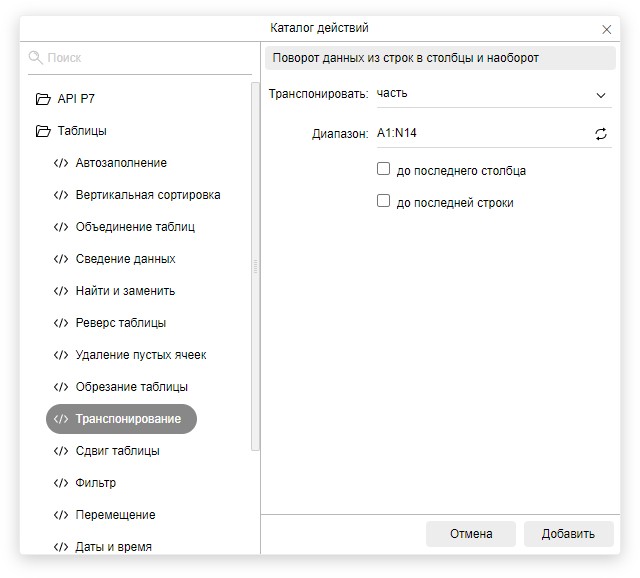Click the search magnifier icon

tap(36, 58)
